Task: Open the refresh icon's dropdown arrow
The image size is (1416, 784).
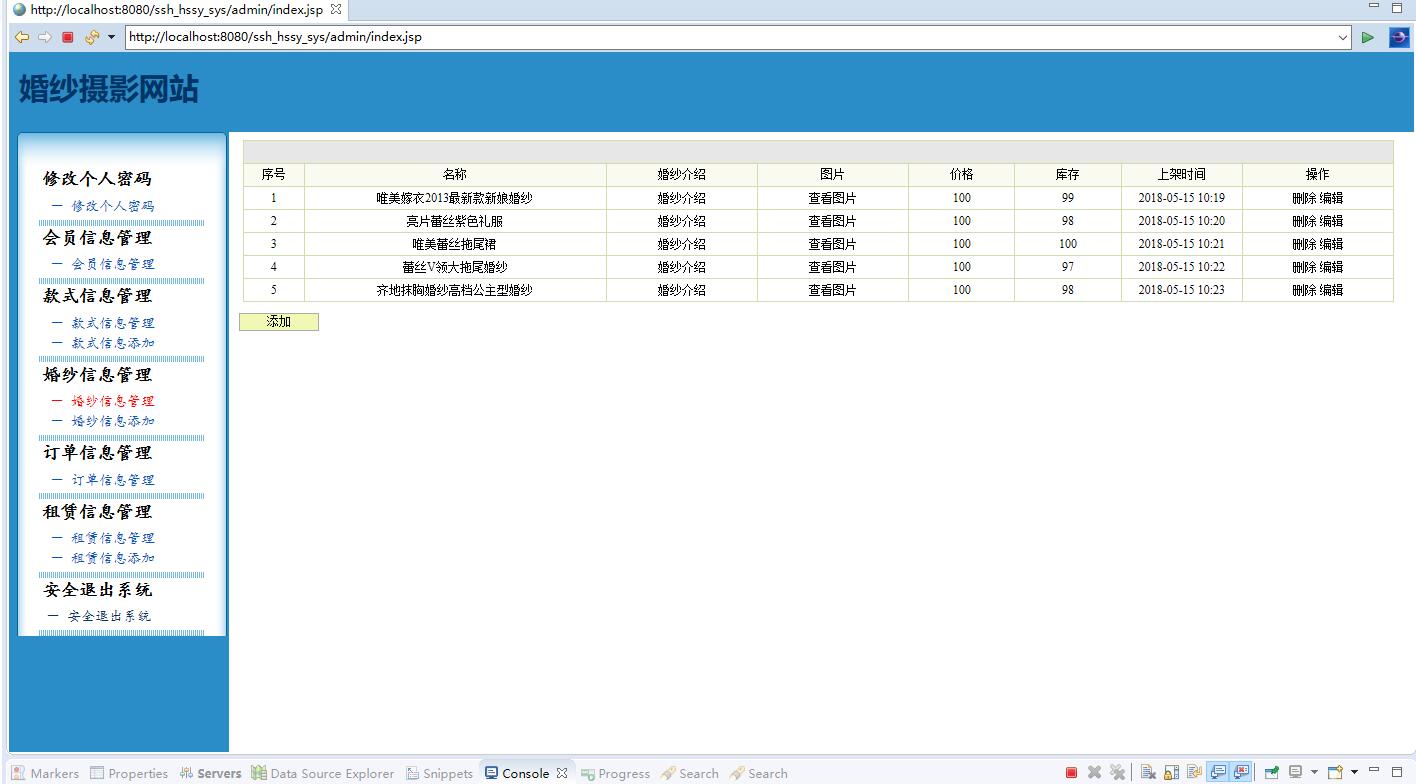Action: click(110, 37)
